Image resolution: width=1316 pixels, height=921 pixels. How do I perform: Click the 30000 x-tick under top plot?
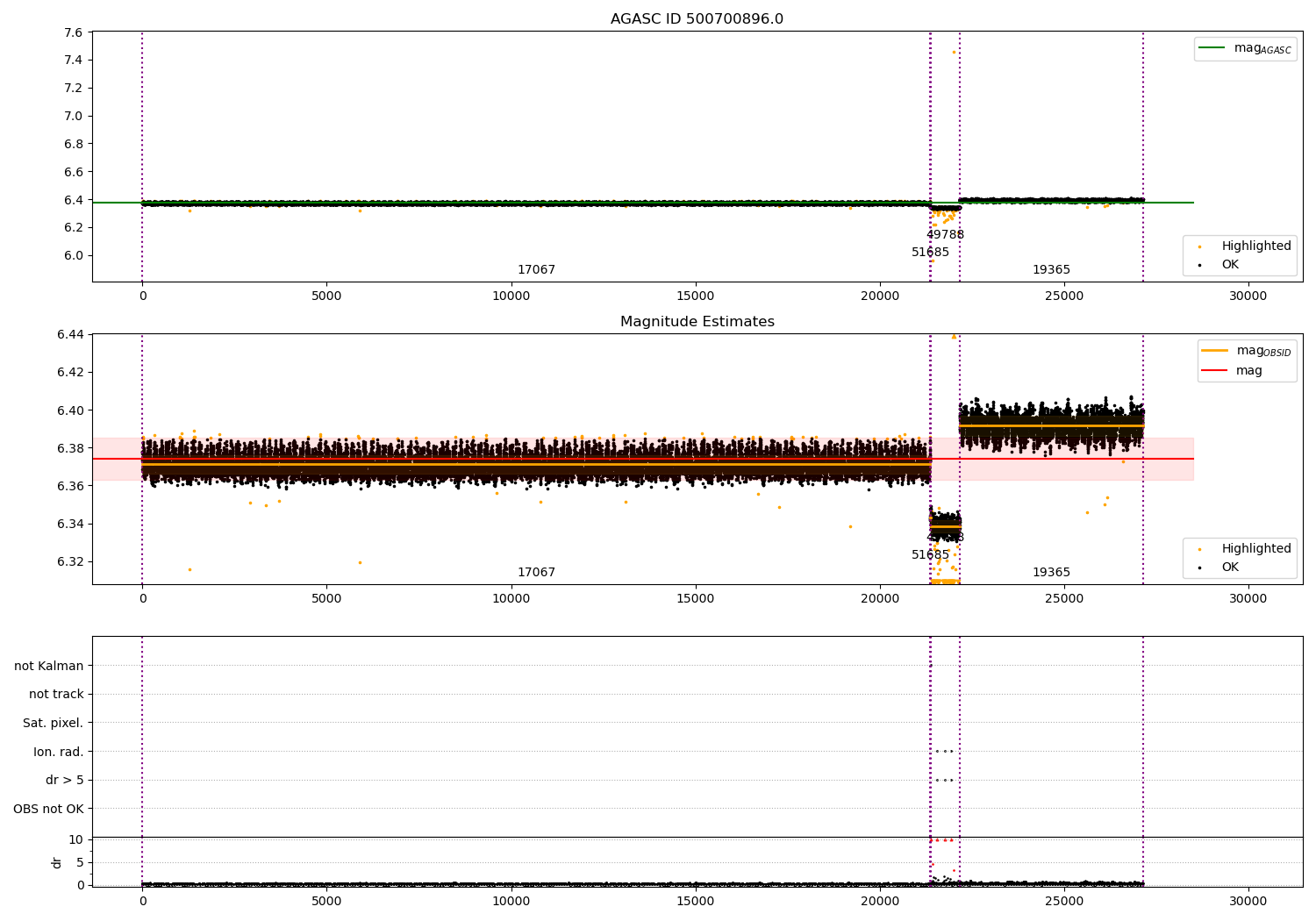tap(1248, 296)
